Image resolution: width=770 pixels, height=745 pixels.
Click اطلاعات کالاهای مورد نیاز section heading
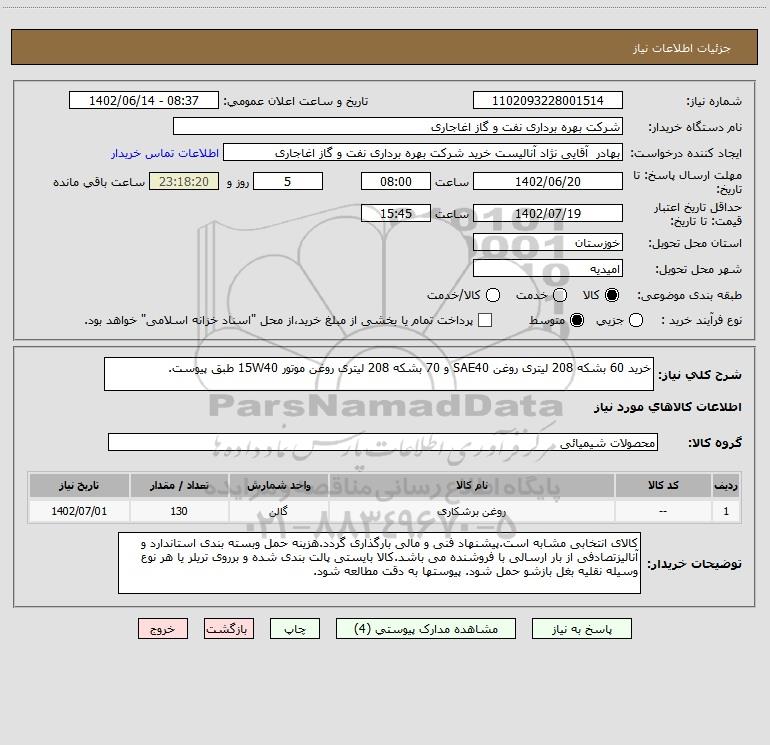pos(667,407)
